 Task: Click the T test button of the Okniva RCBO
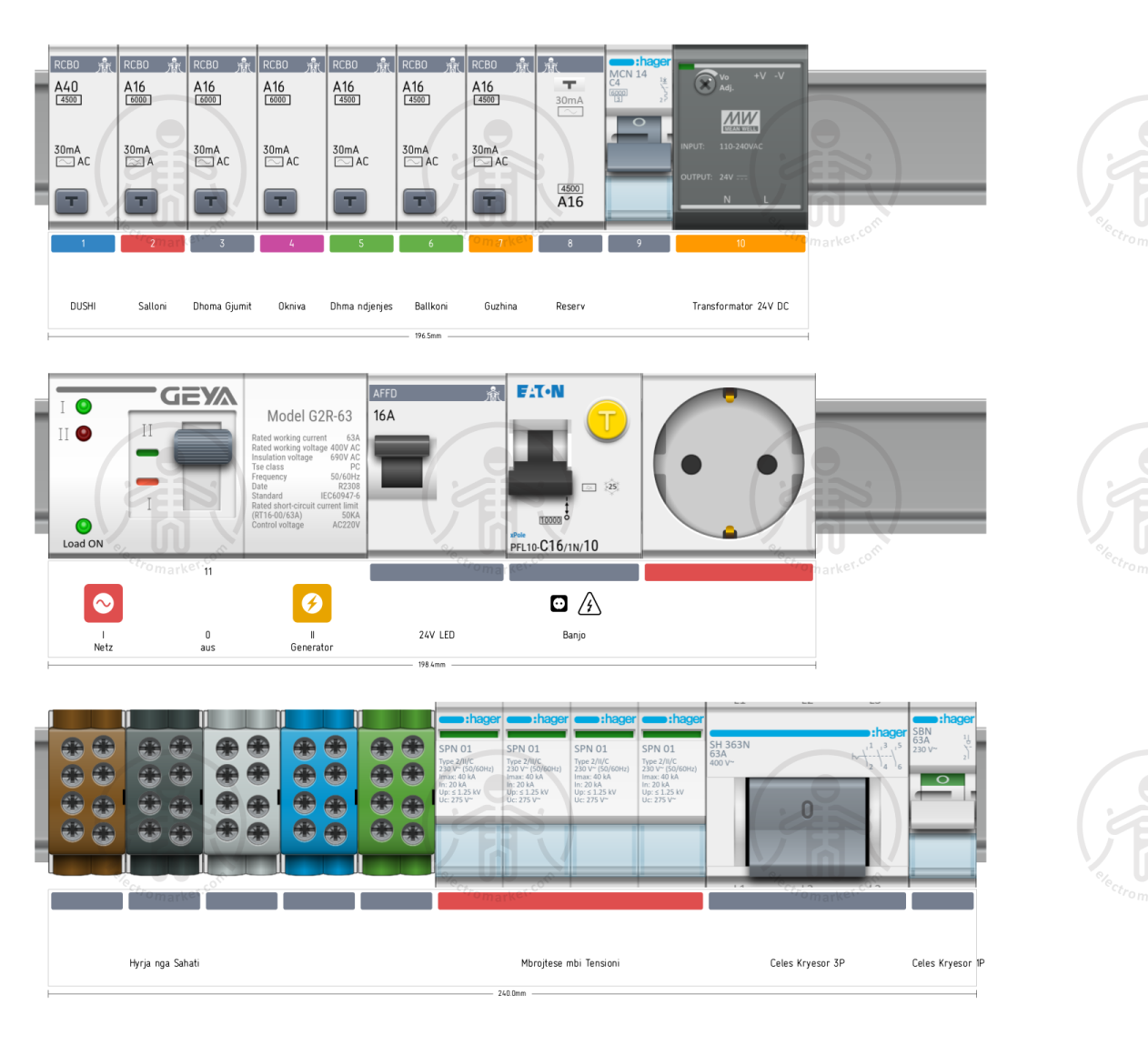tap(280, 201)
